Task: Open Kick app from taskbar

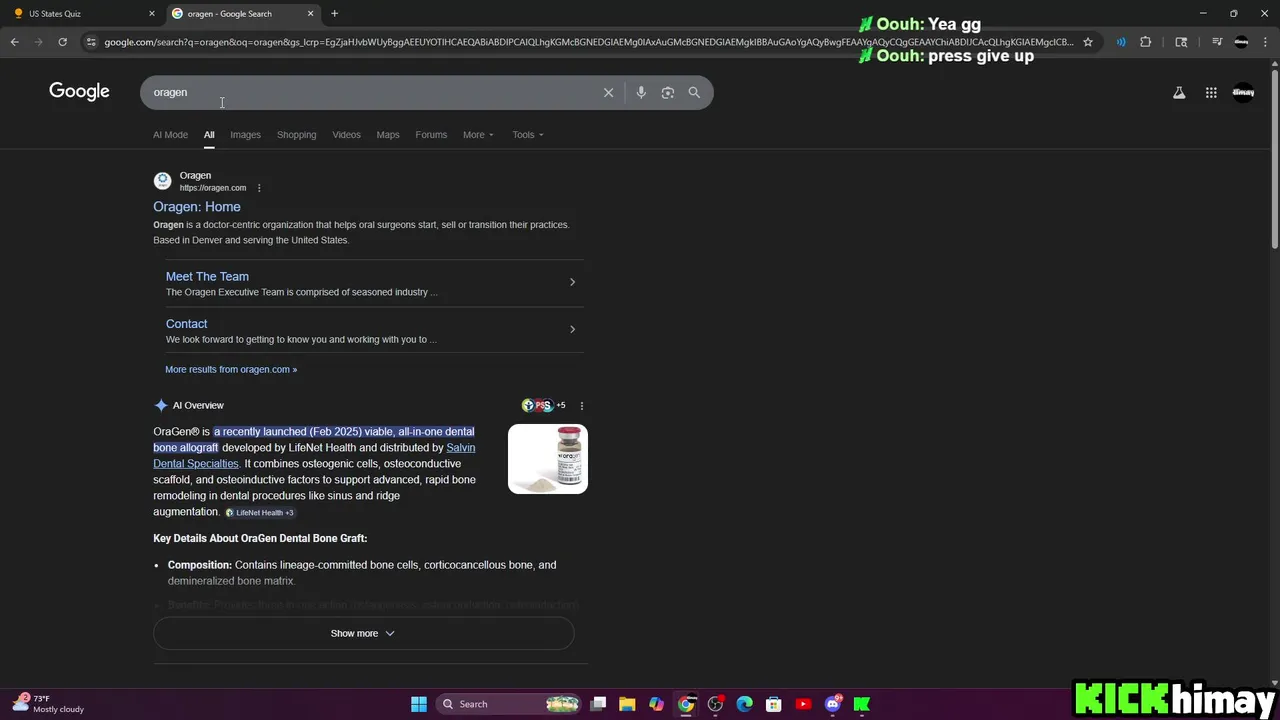Action: pos(862,704)
